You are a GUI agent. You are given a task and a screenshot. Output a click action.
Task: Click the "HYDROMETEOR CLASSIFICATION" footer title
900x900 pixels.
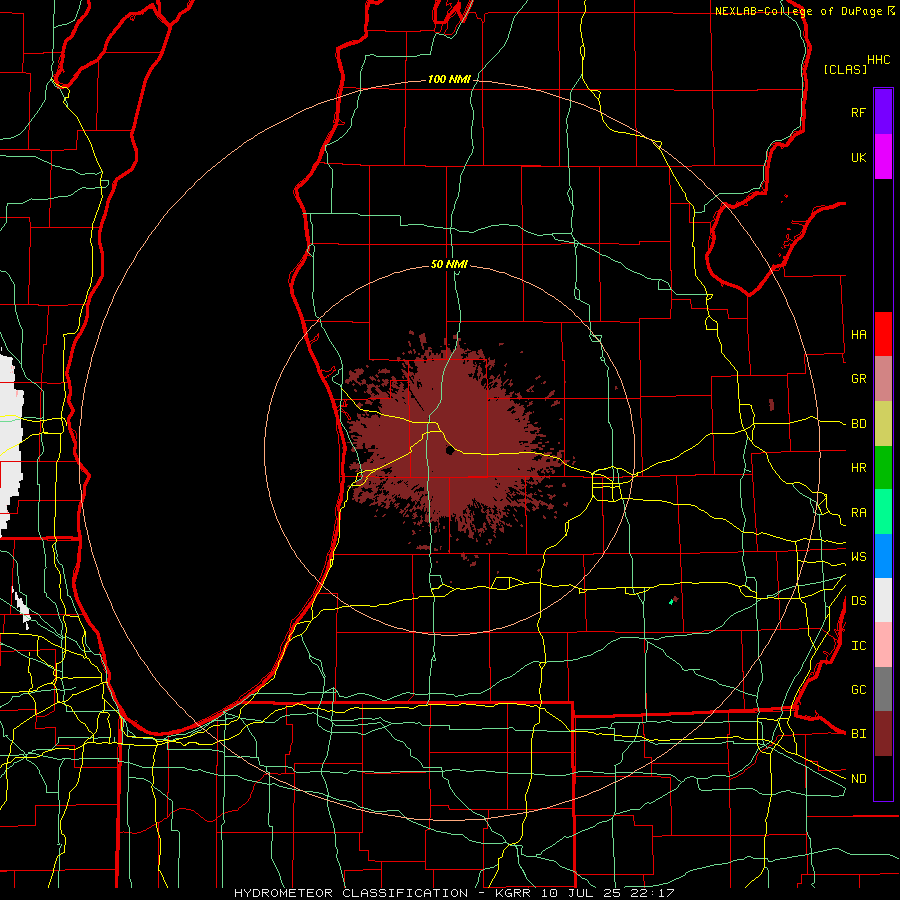(351, 893)
